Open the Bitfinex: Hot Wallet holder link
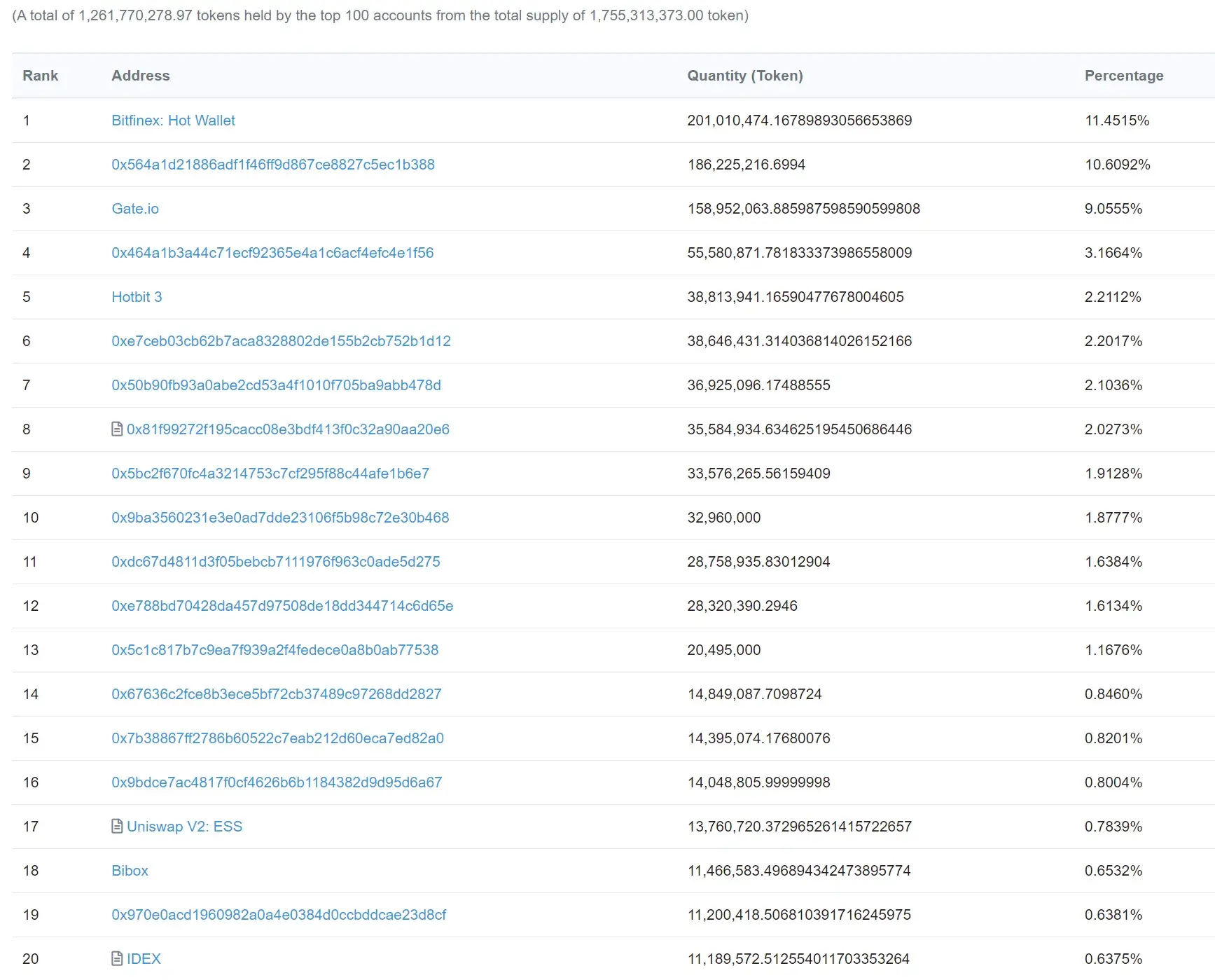The height and width of the screenshot is (980, 1215). point(173,120)
